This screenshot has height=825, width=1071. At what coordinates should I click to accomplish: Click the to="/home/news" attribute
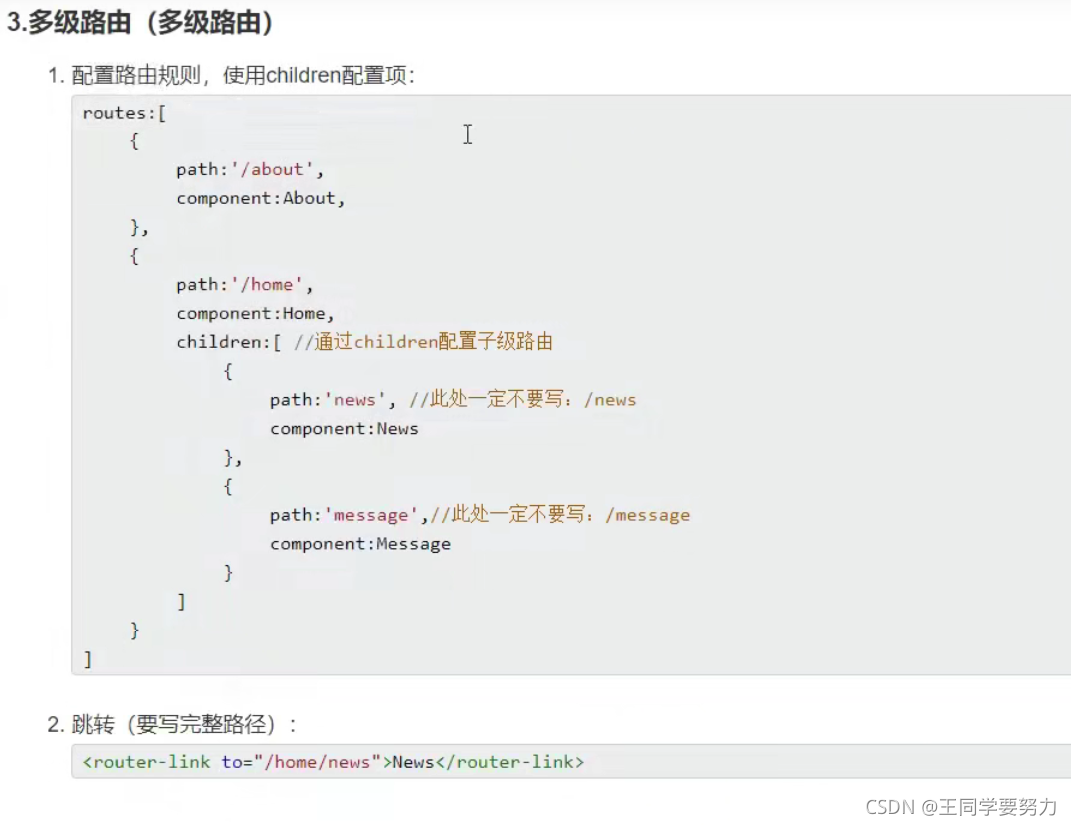(x=301, y=762)
